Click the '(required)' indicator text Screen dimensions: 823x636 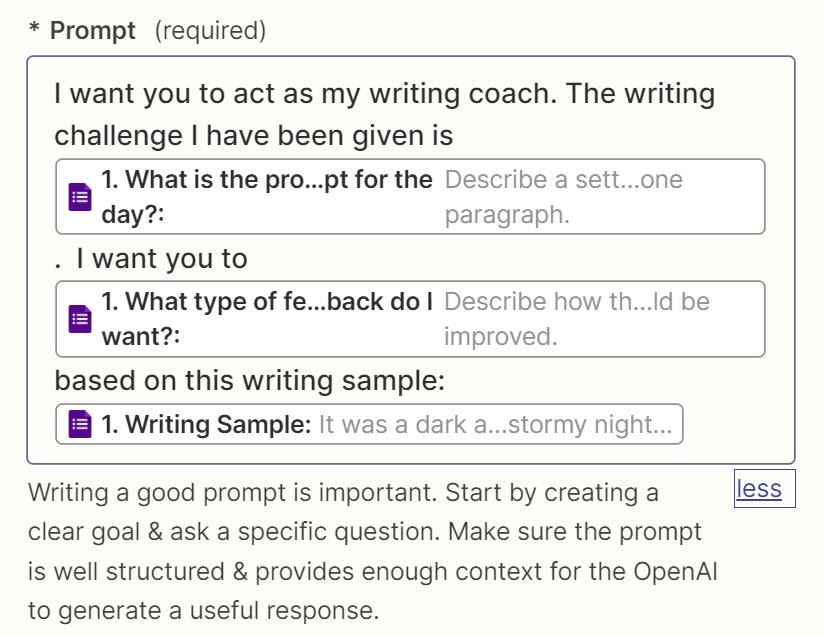click(210, 30)
